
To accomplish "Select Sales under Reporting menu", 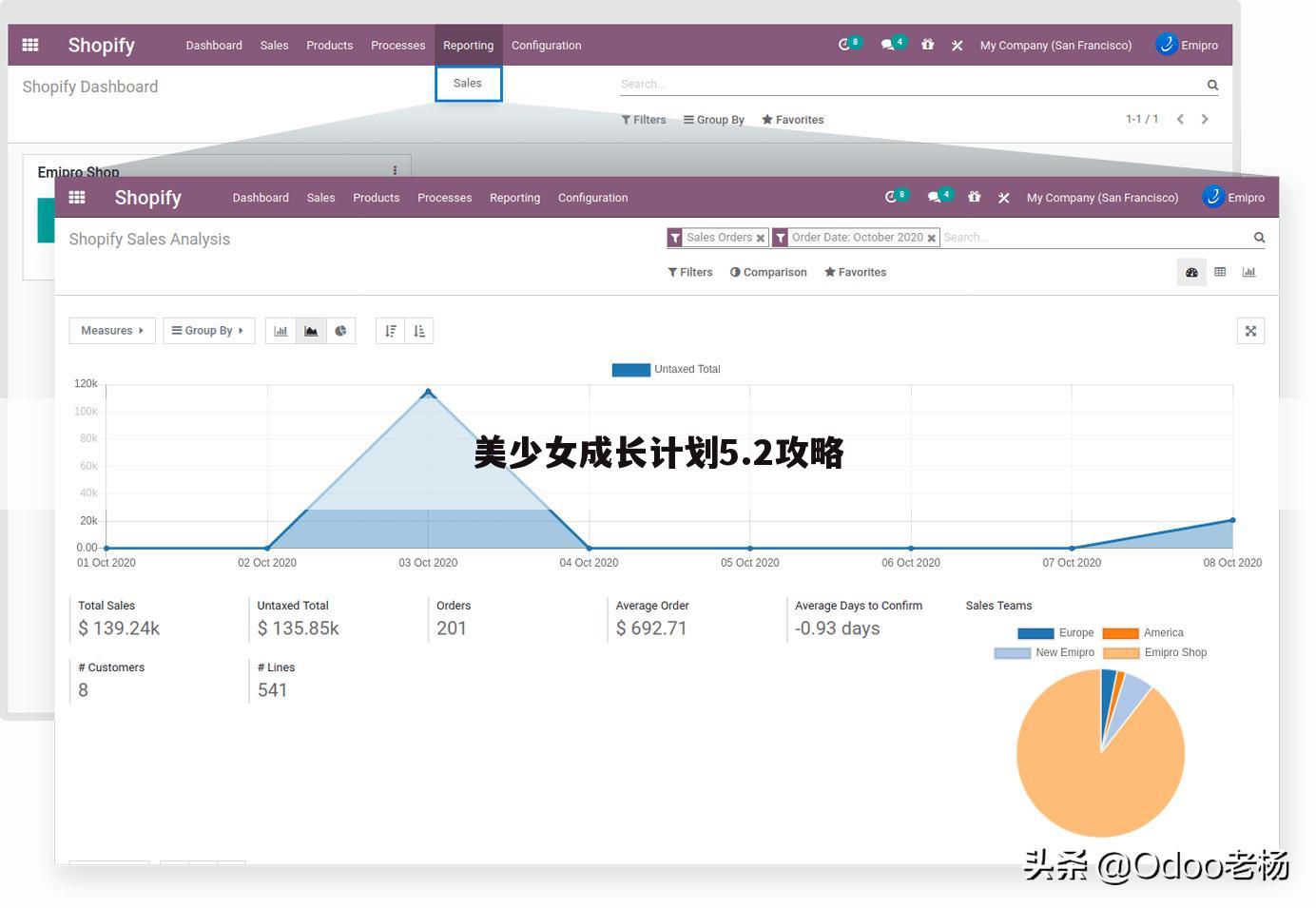I will click(468, 84).
